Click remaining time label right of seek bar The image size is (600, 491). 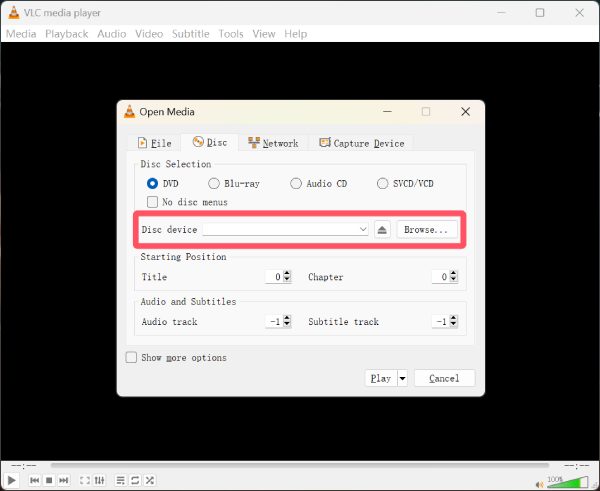(577, 465)
